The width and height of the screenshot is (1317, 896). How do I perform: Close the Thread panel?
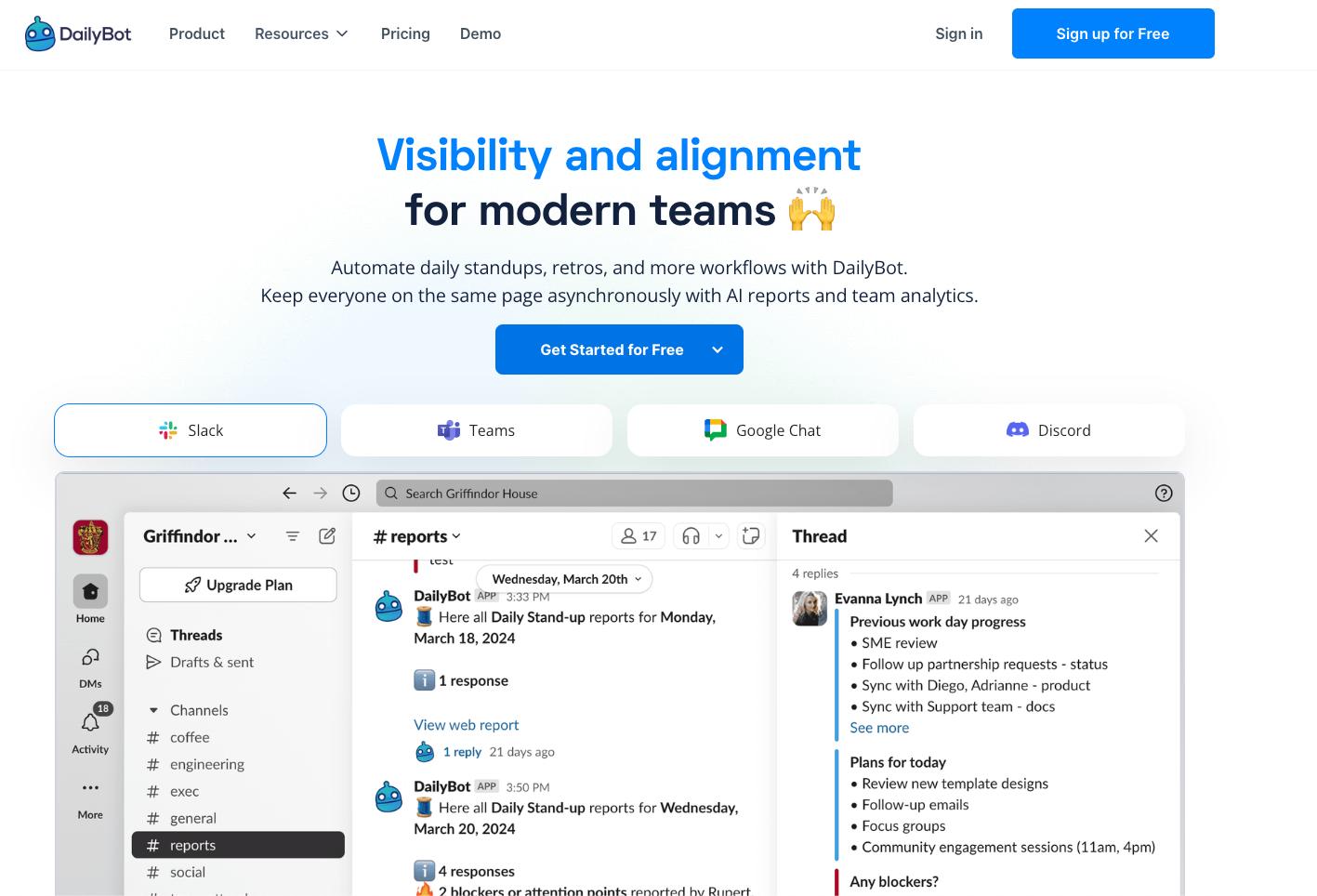[x=1151, y=536]
